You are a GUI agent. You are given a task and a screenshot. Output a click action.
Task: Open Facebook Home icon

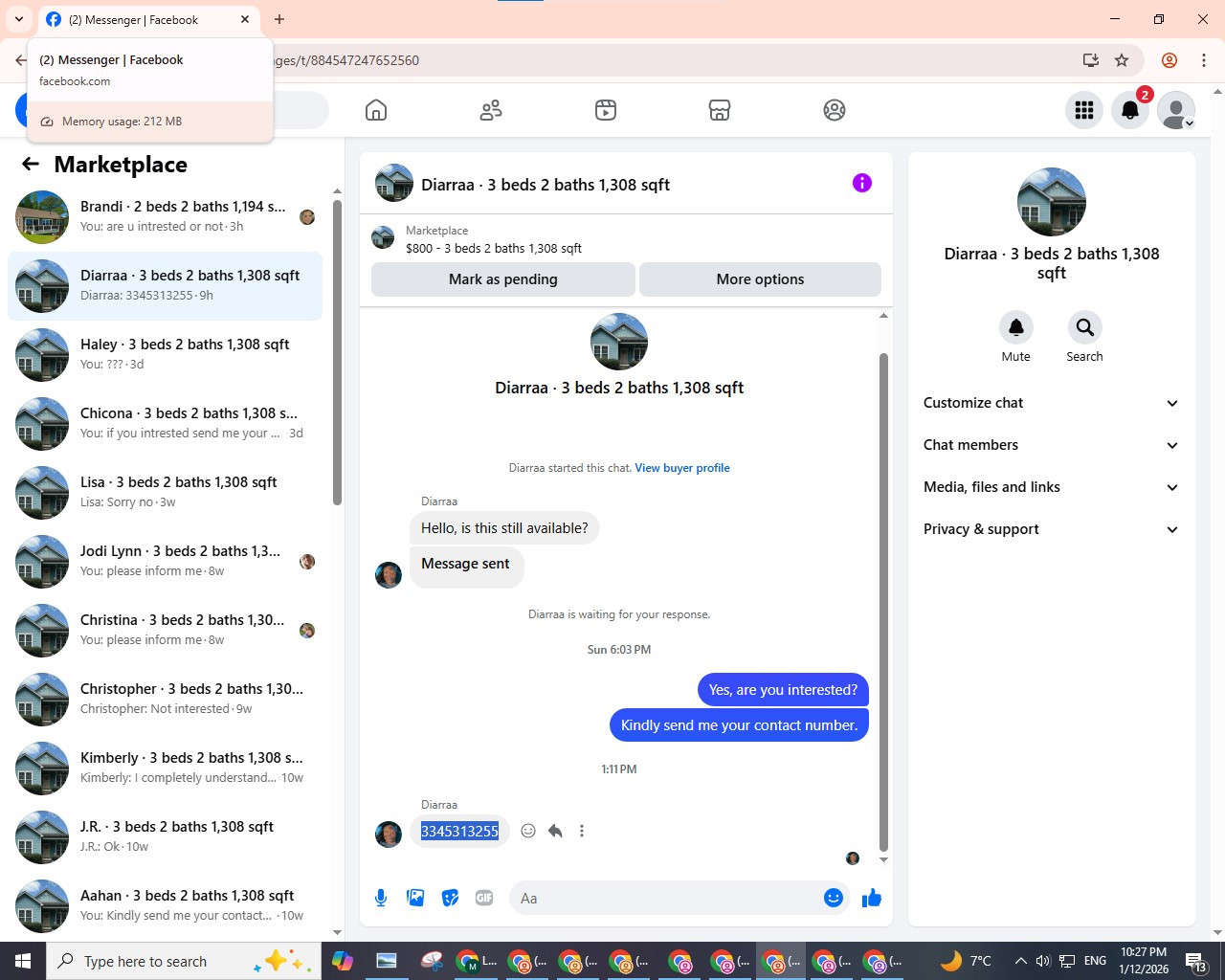click(376, 110)
